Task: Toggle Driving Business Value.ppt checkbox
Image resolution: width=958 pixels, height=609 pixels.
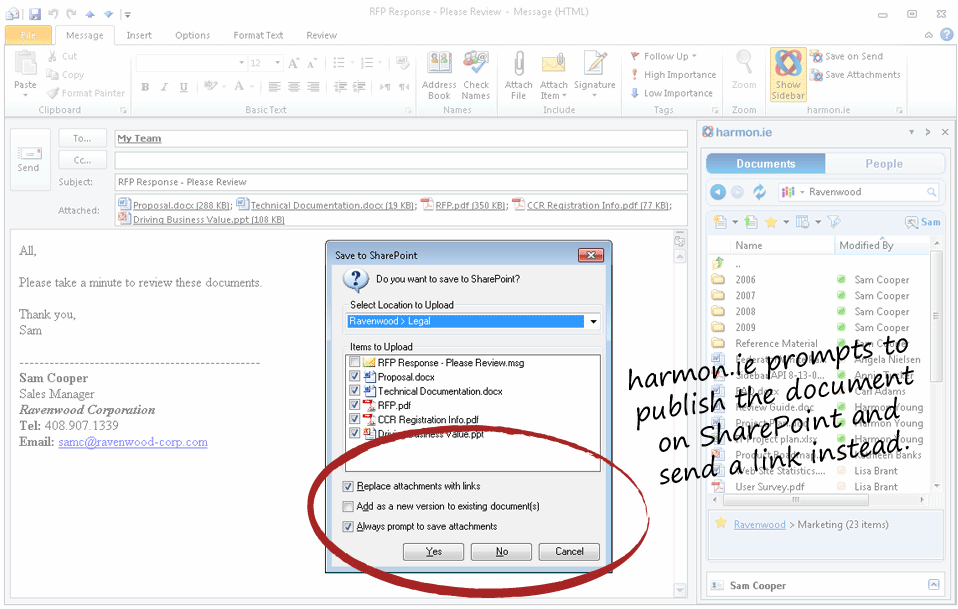Action: [x=354, y=432]
